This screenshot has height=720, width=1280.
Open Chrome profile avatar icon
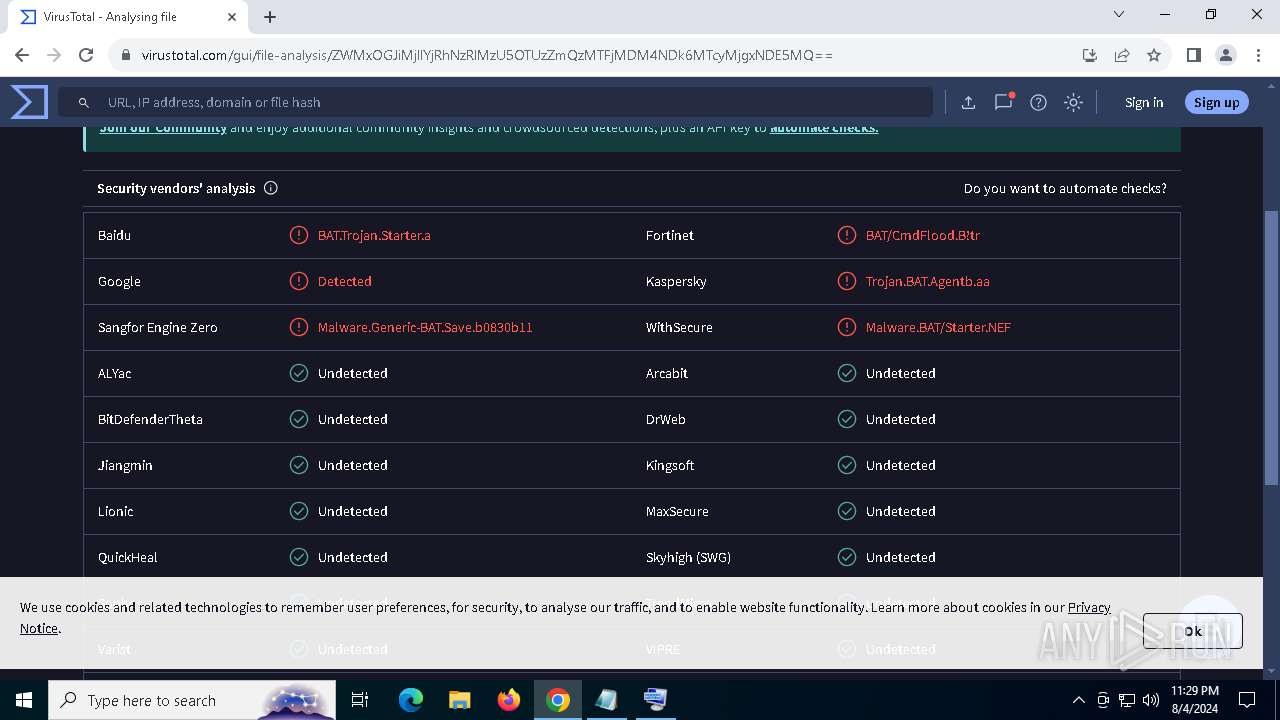coord(1225,55)
